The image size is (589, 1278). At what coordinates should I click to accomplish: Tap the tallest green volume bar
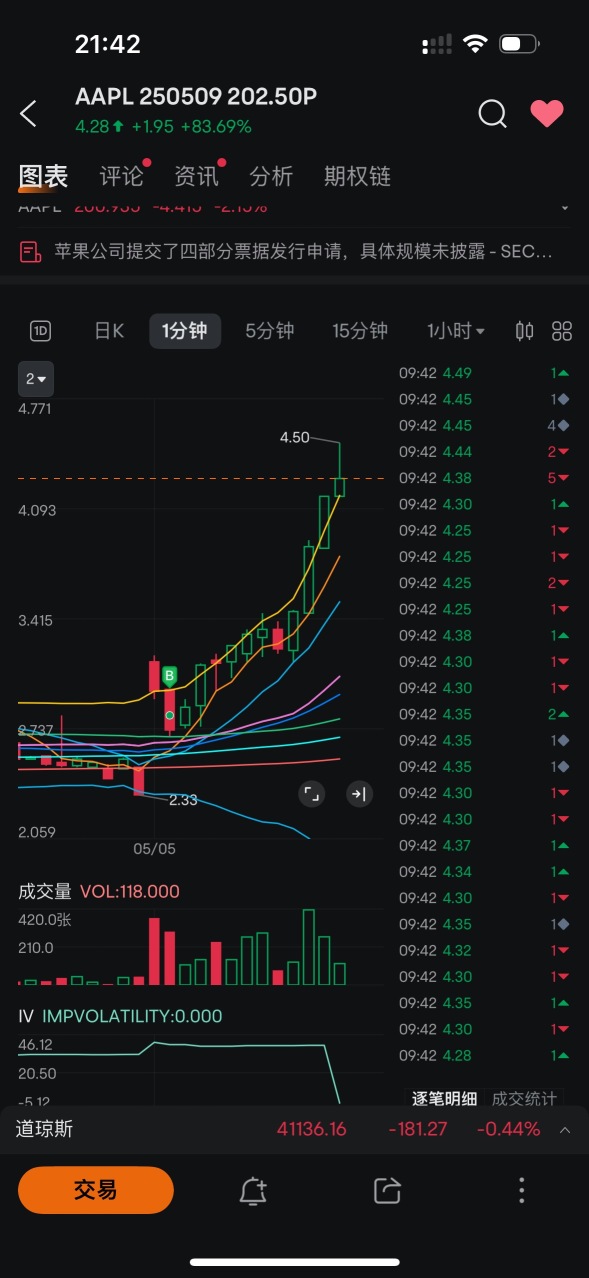[x=308, y=947]
